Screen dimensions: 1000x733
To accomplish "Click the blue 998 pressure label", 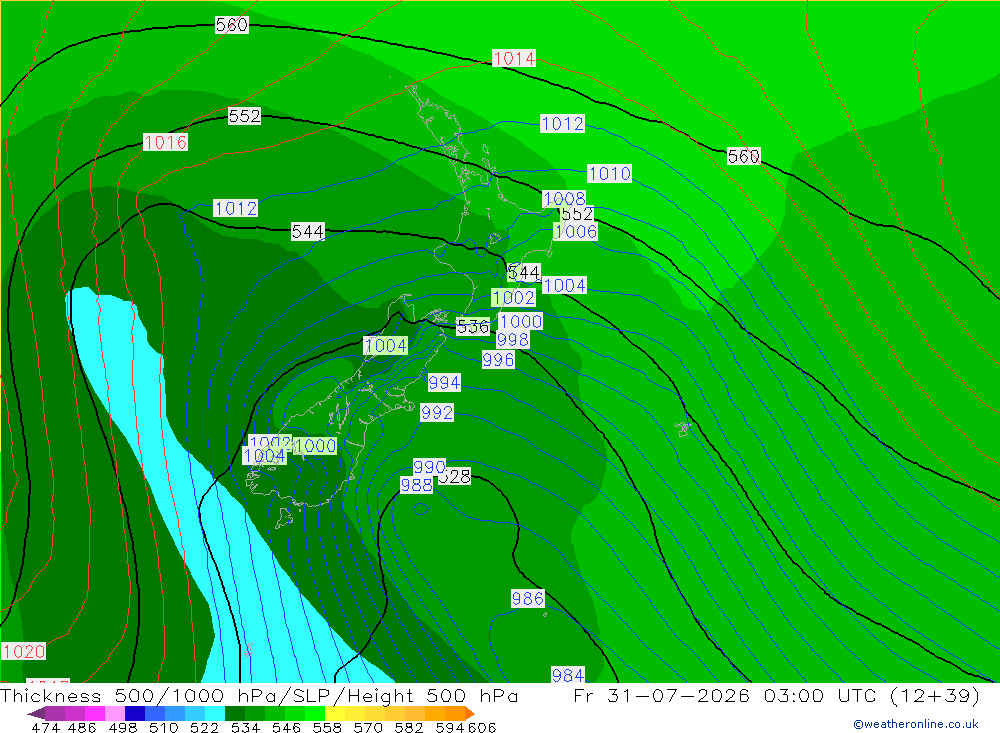I will click(513, 340).
